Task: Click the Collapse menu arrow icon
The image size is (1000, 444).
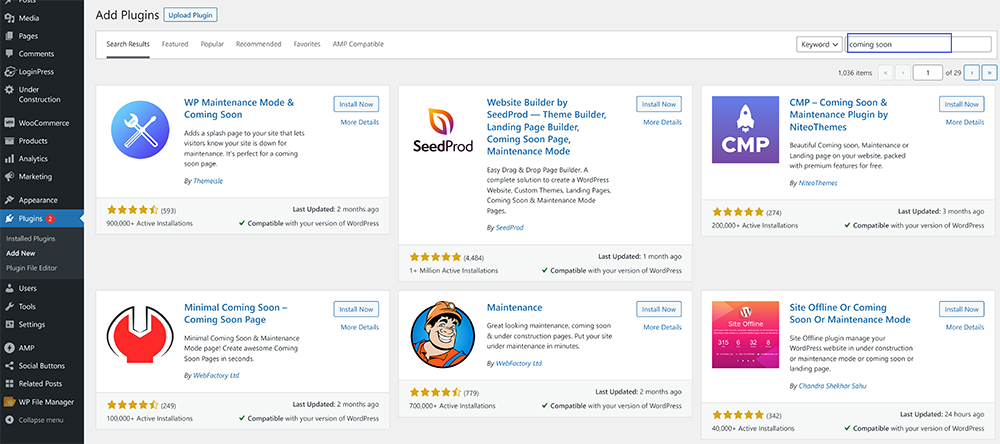Action: 9,420
